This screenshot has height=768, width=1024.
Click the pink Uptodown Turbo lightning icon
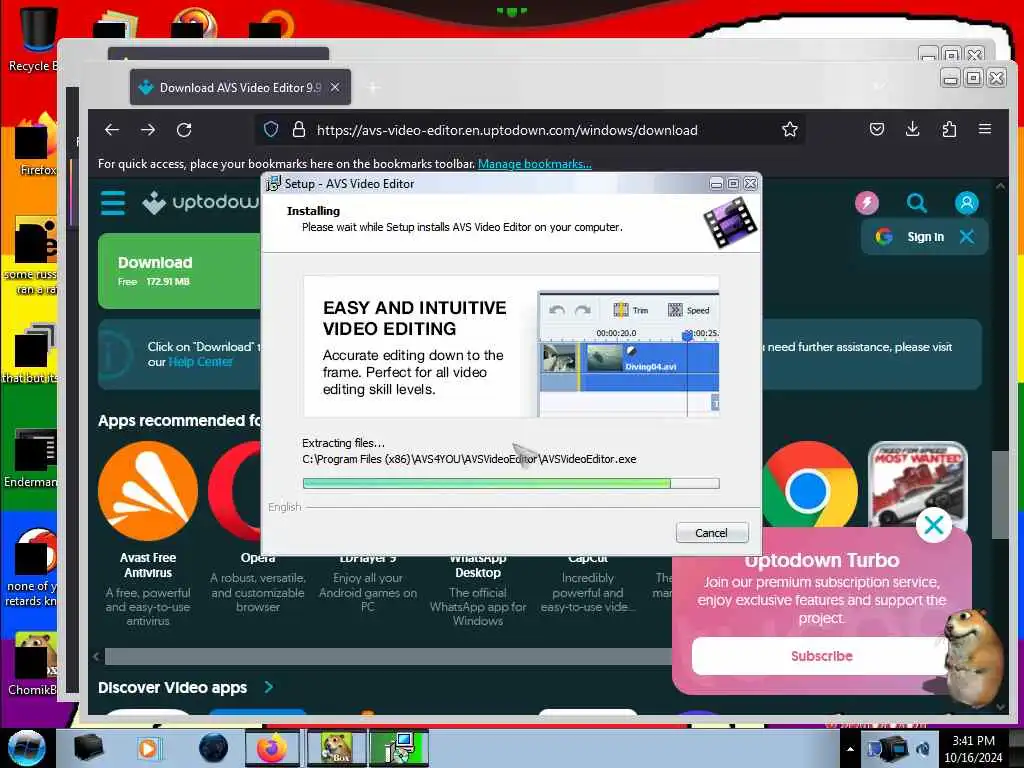[867, 203]
